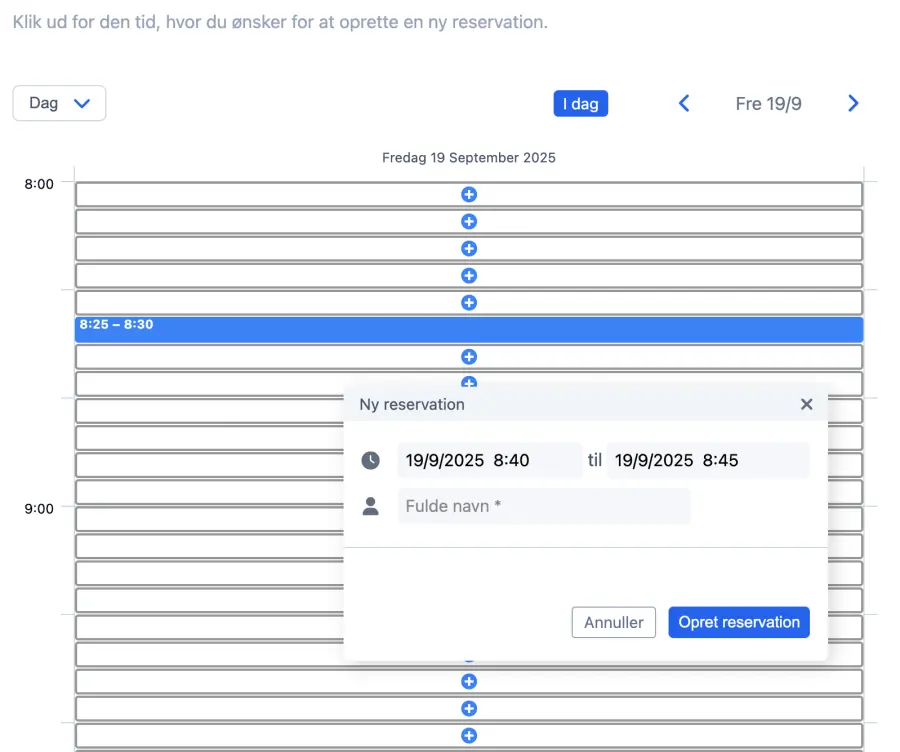Viewport: 900px width, 752px height.
Task: Edit the end time field 19/9/2025 8:45
Action: point(707,460)
